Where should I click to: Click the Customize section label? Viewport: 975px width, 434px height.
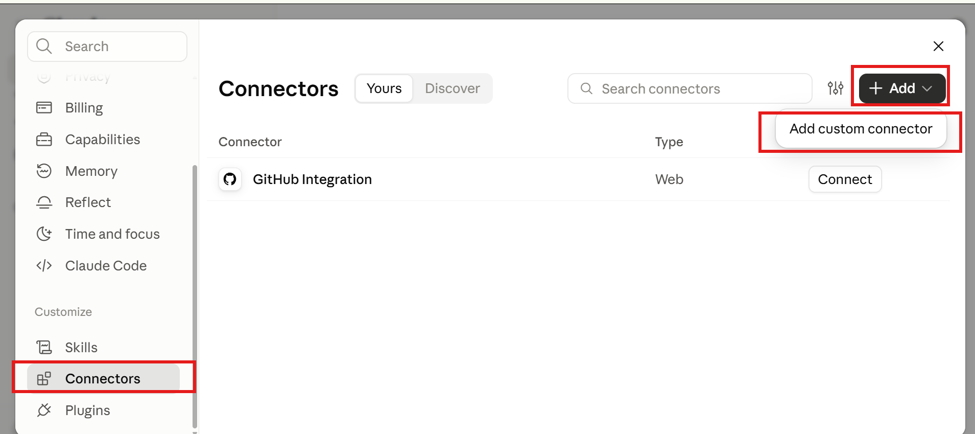[x=63, y=312]
